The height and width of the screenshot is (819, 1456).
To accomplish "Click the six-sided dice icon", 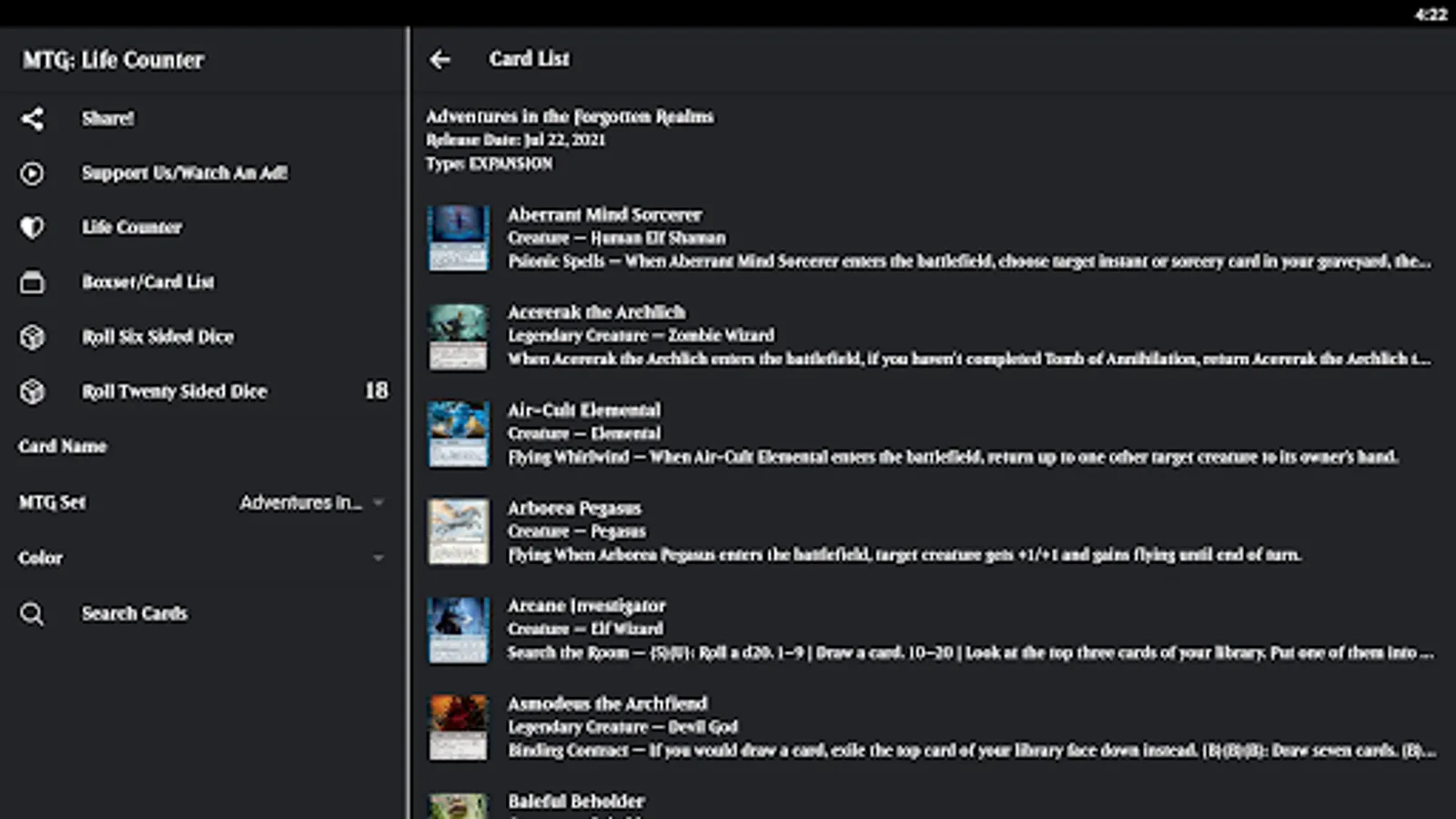I will (x=32, y=337).
